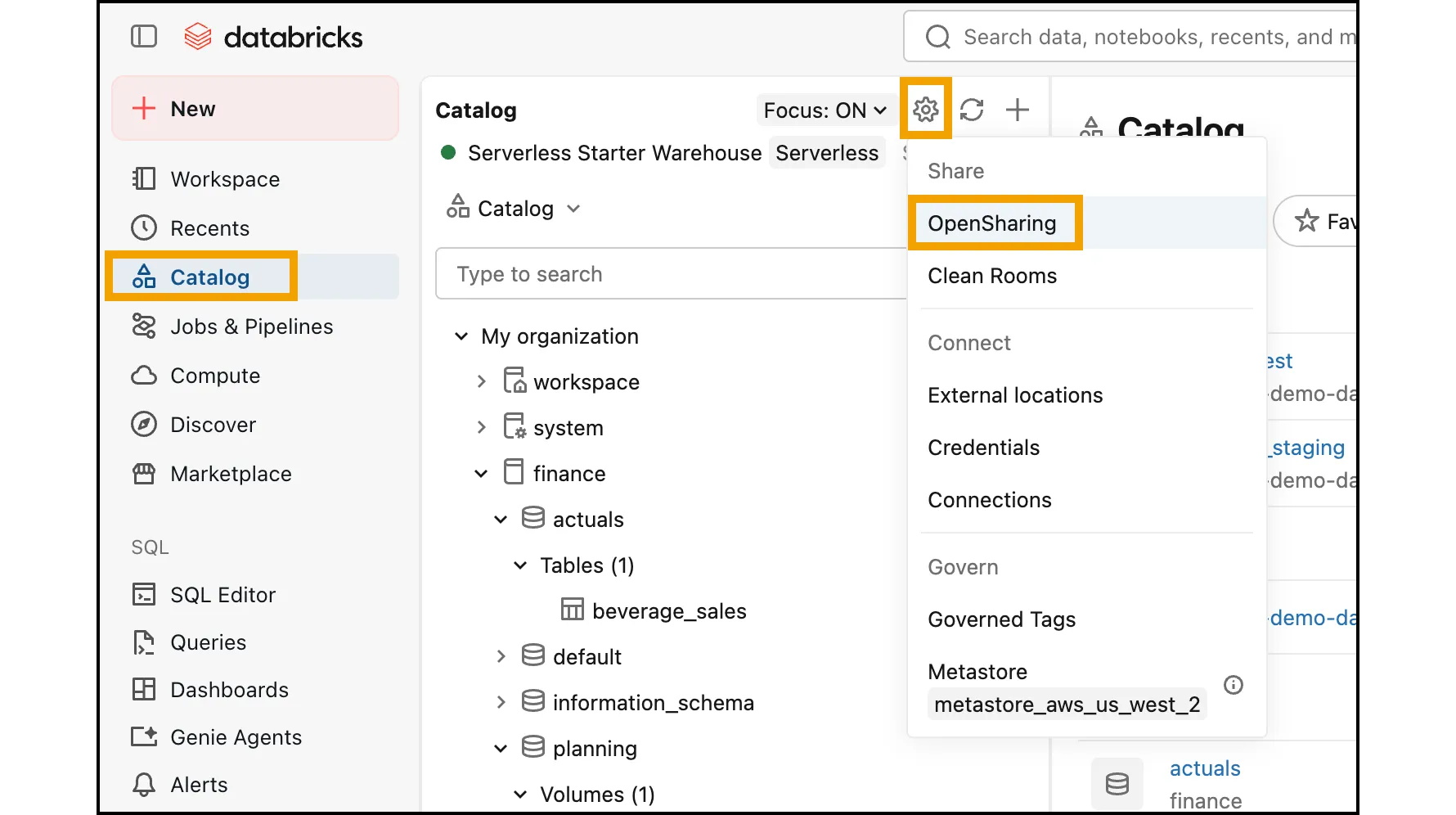Image resolution: width=1456 pixels, height=815 pixels.
Task: Click the Type to search field
Action: click(671, 273)
